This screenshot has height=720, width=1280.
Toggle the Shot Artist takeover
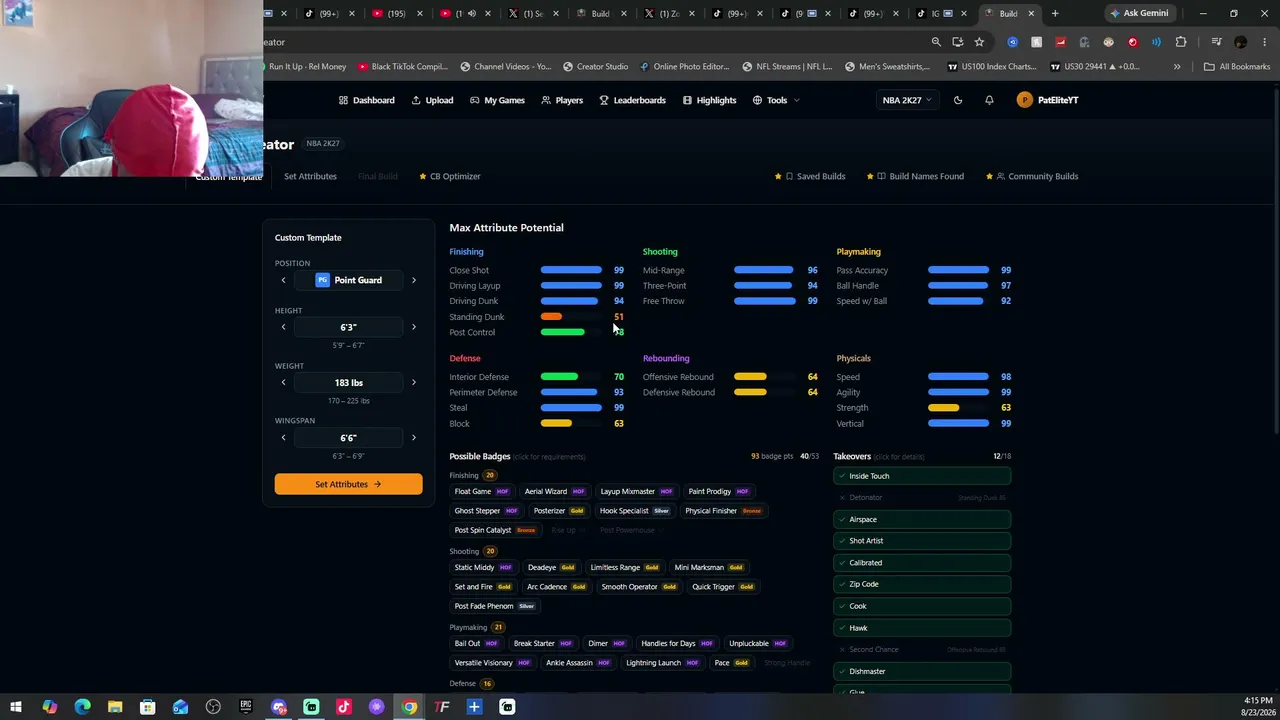click(922, 541)
